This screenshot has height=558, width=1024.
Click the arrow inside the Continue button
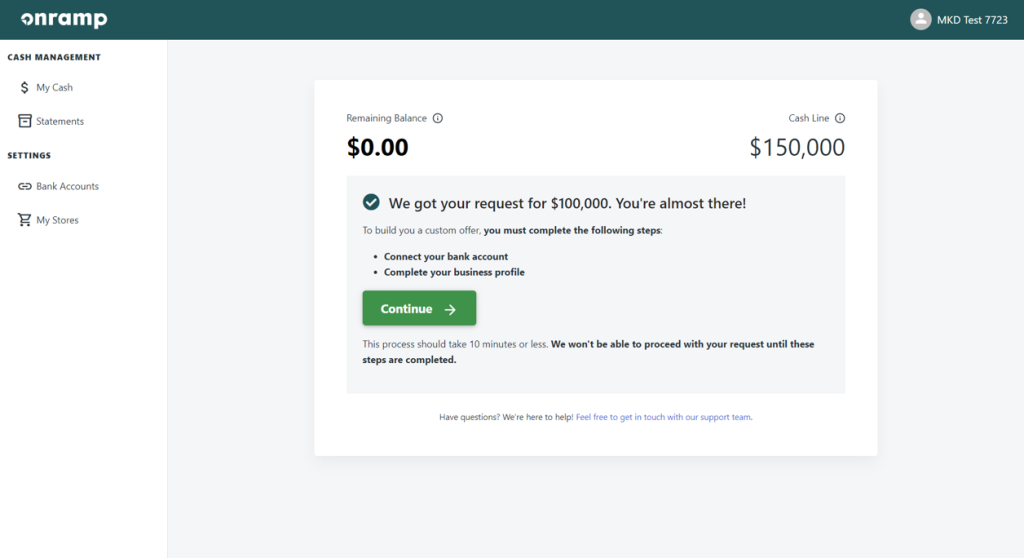(x=450, y=309)
